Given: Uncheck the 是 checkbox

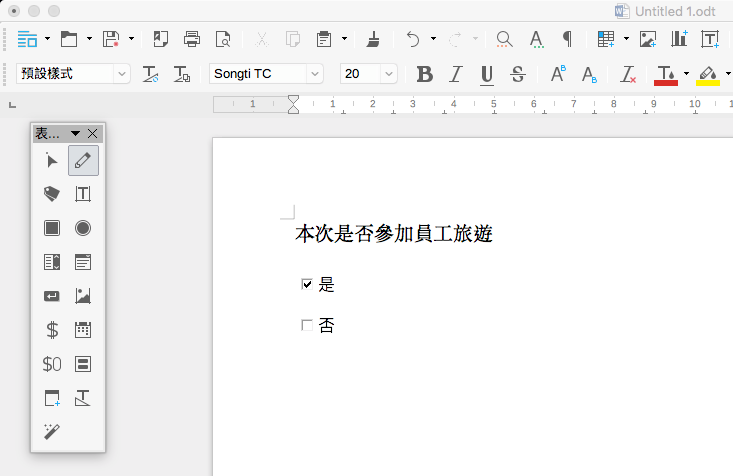Looking at the screenshot, I should click(307, 285).
